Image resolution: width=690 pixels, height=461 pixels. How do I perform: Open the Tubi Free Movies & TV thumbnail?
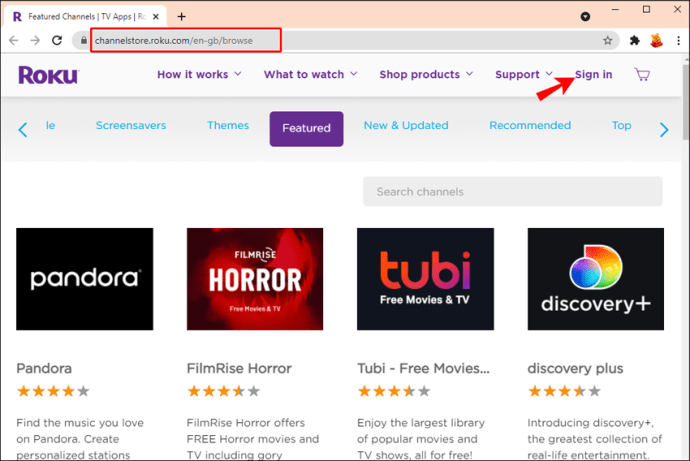425,279
